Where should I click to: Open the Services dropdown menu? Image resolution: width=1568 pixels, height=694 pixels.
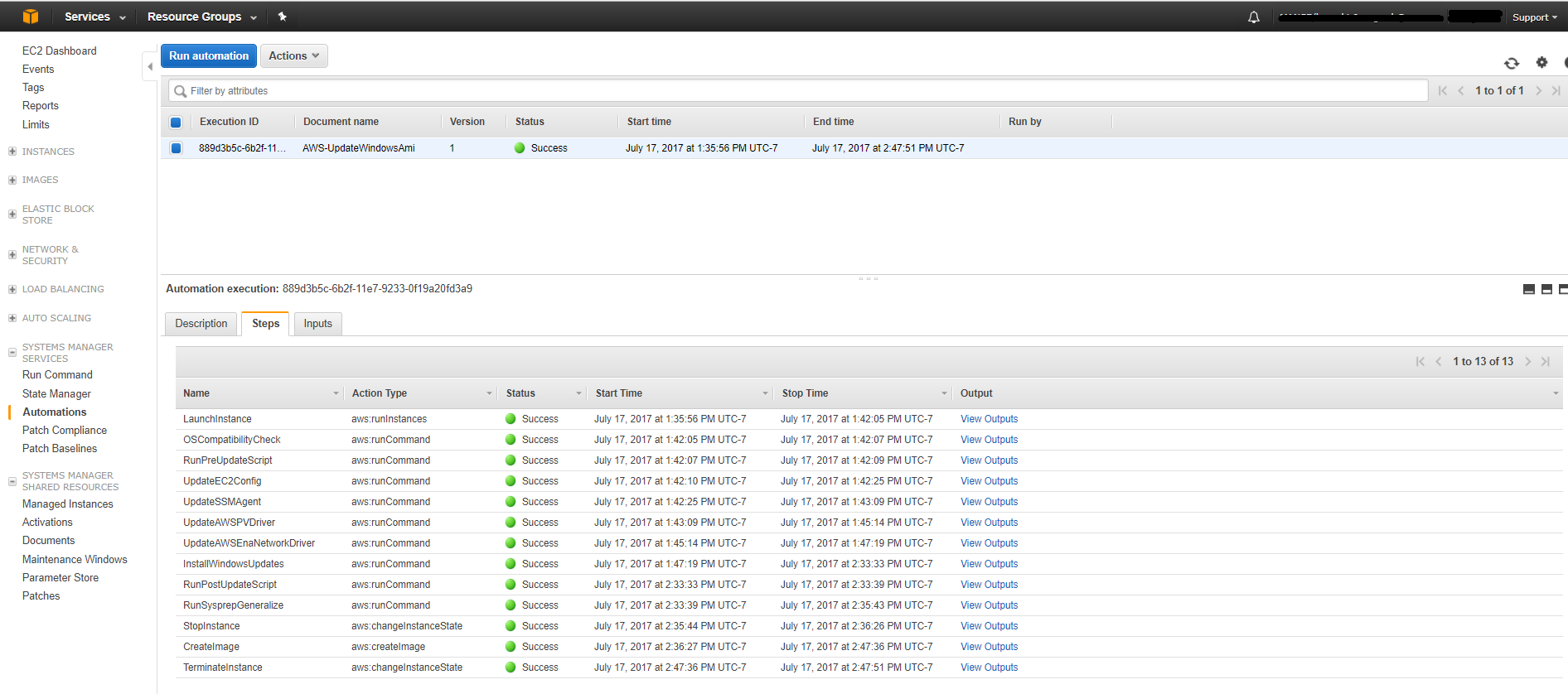[x=95, y=17]
